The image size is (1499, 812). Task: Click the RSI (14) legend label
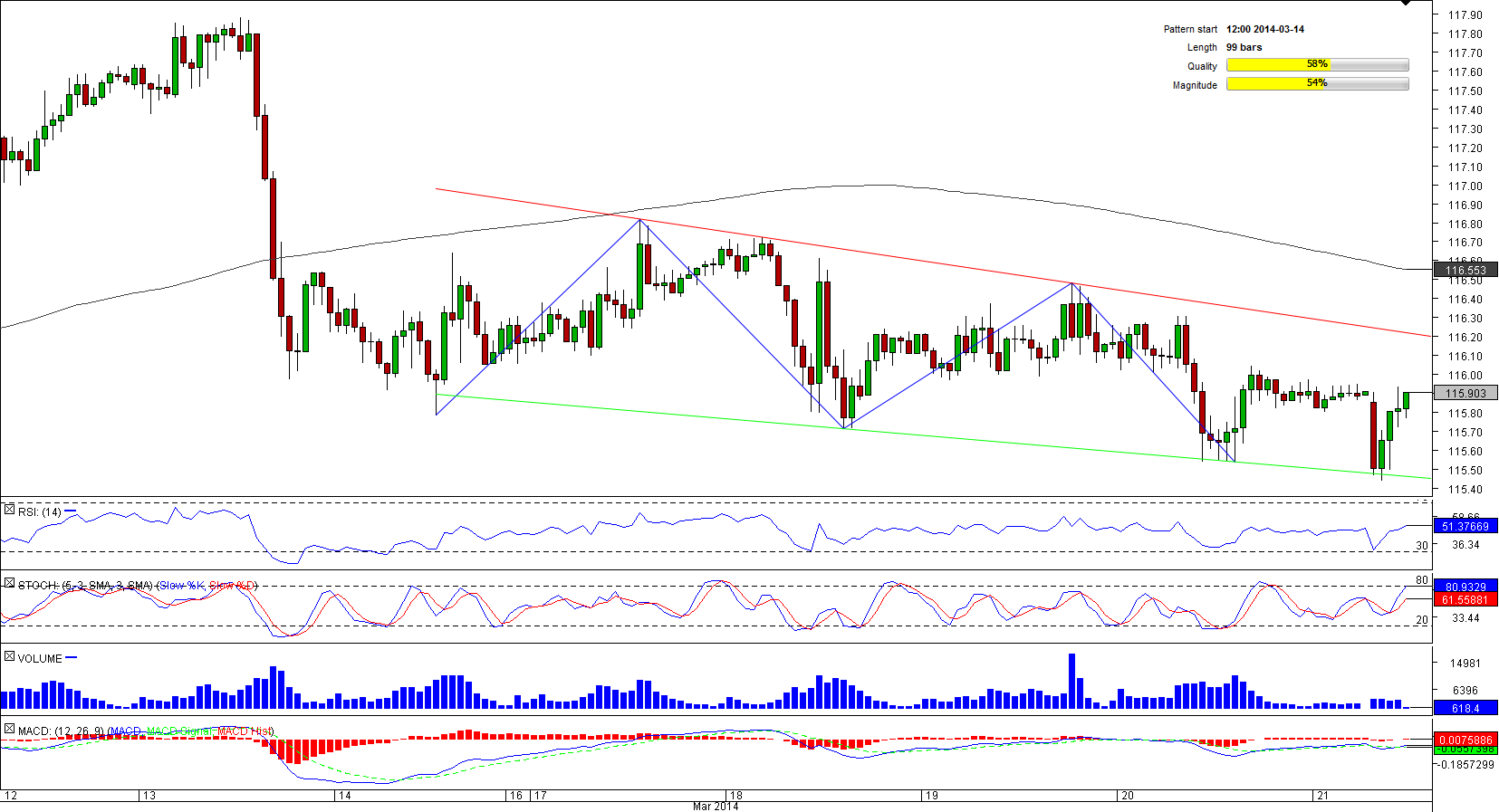pyautogui.click(x=40, y=512)
